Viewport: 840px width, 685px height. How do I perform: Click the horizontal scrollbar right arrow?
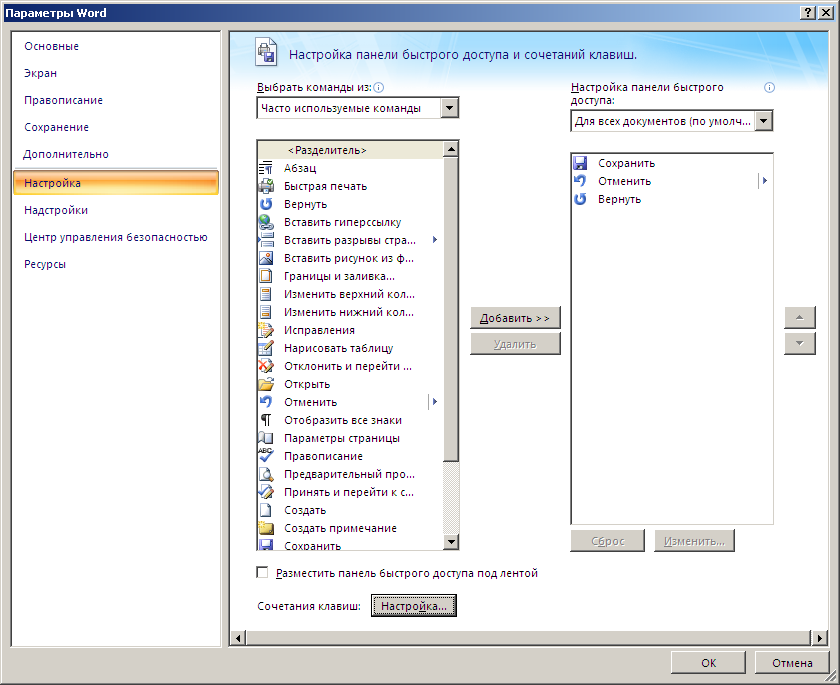(819, 638)
